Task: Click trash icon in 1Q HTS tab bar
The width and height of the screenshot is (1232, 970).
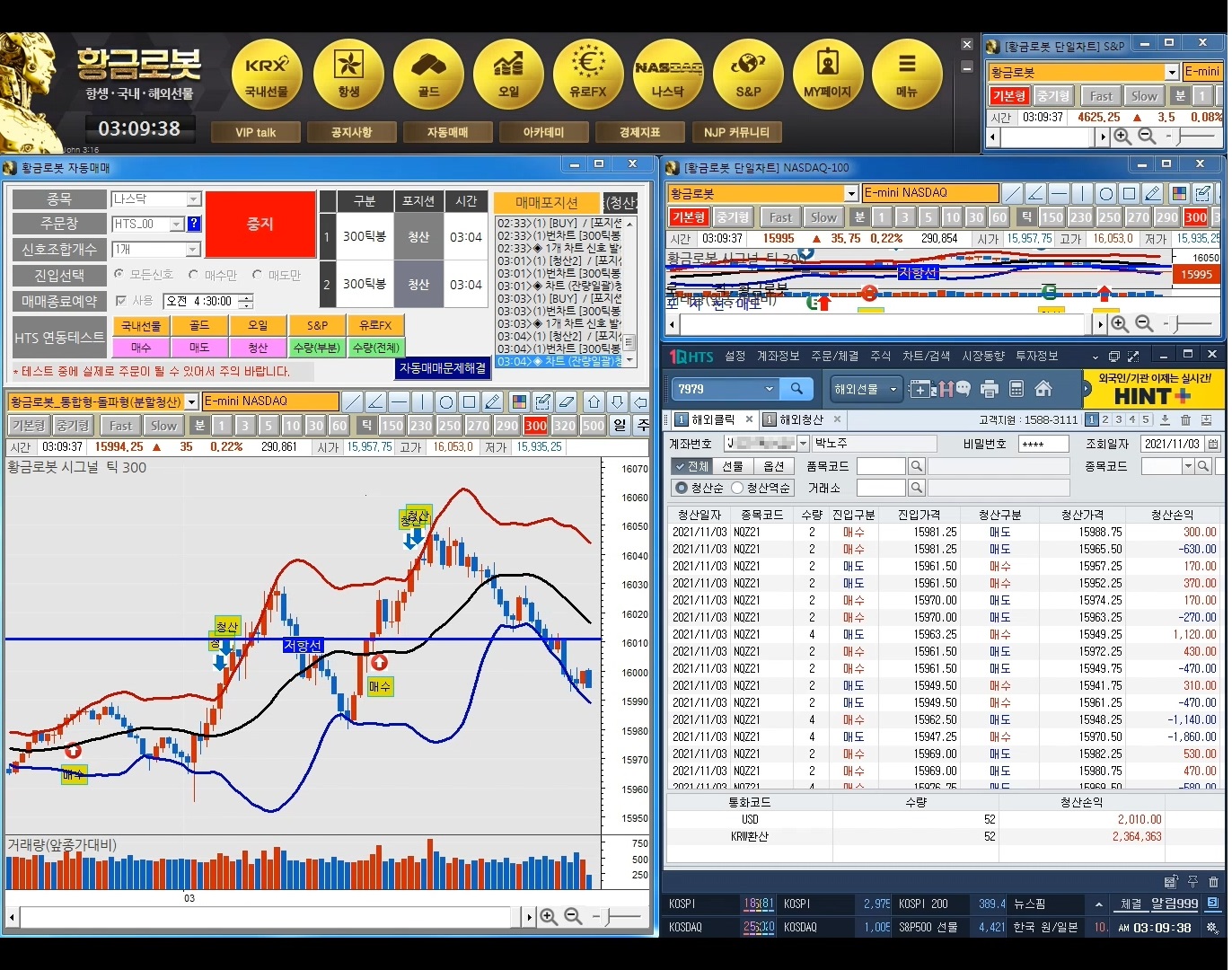Action: pos(1185,419)
